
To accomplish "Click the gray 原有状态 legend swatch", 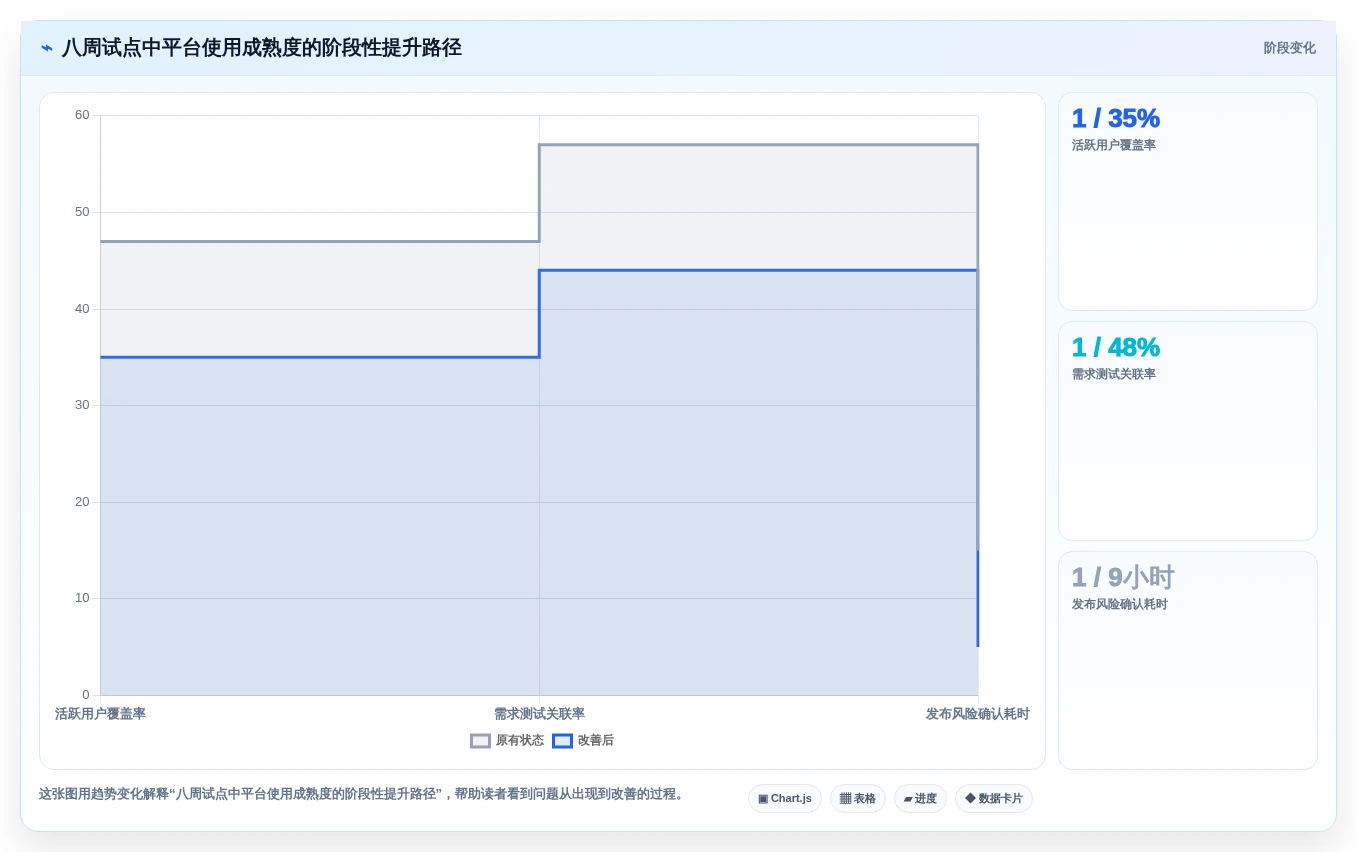I will click(481, 741).
